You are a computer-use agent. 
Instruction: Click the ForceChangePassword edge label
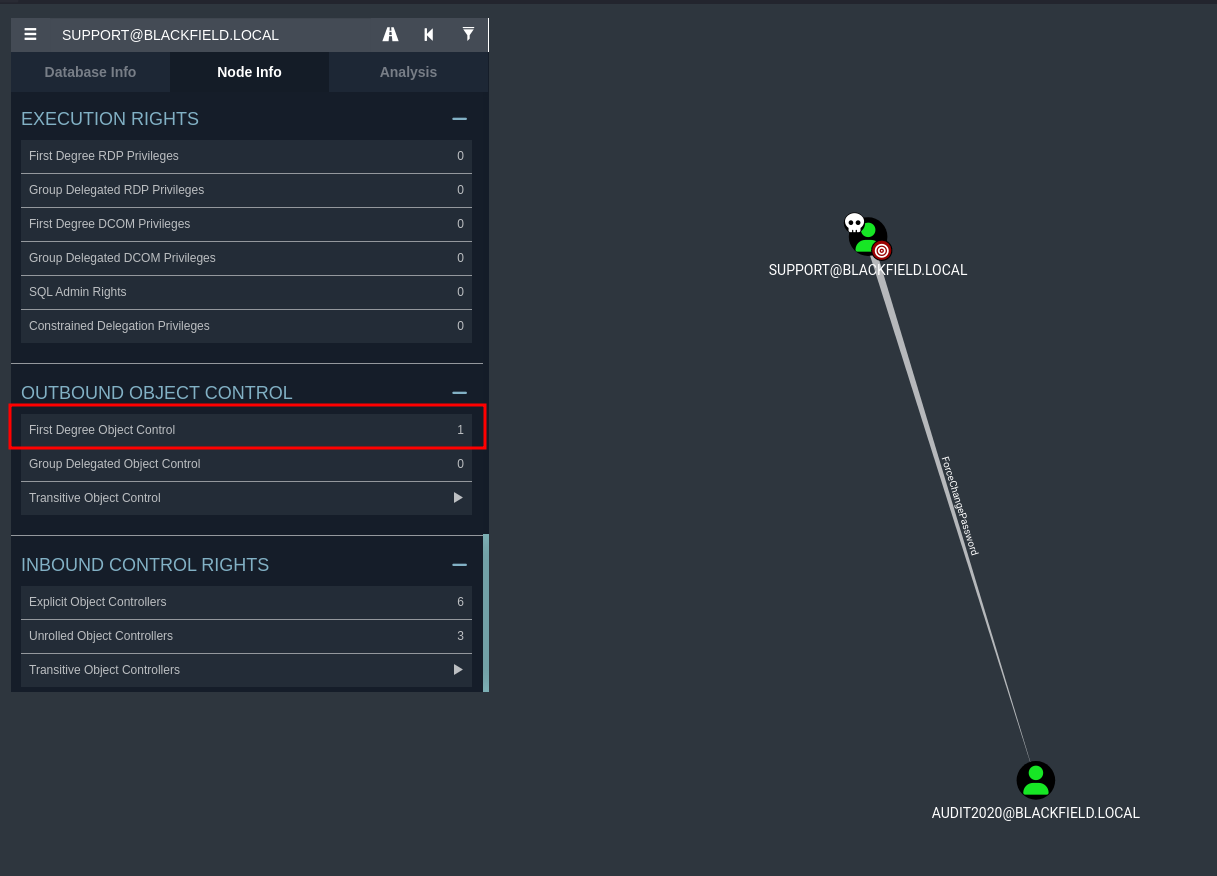click(x=959, y=506)
